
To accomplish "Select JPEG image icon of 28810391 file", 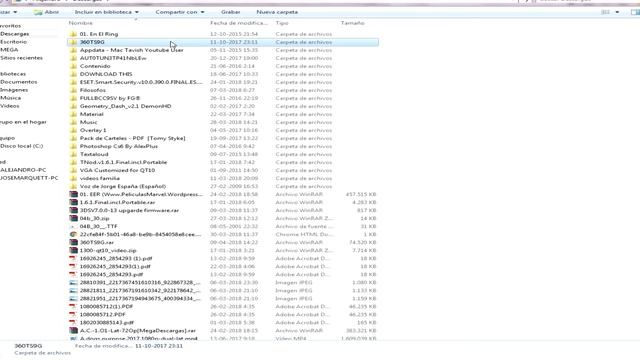I will click(73, 282).
